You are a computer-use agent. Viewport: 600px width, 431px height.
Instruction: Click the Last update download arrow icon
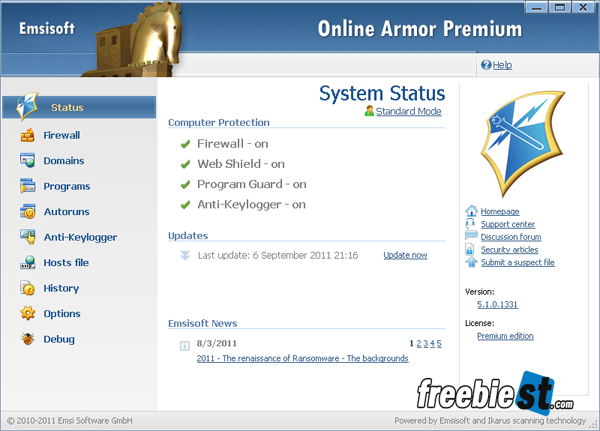point(185,255)
